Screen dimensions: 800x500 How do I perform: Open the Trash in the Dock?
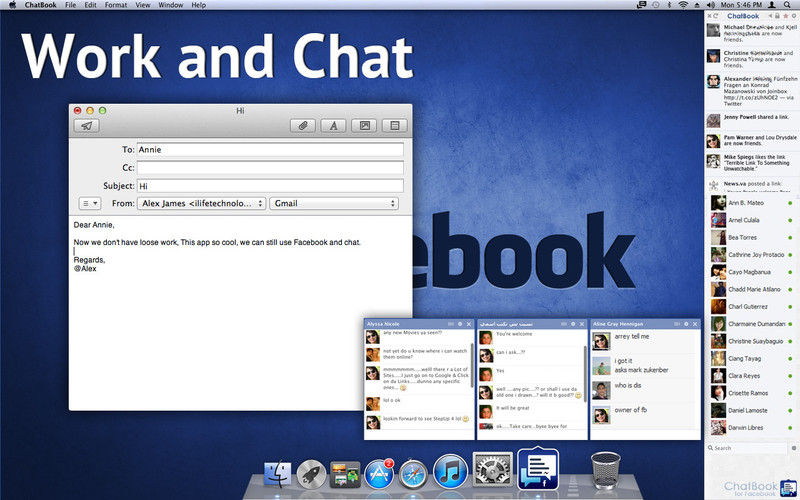pyautogui.click(x=606, y=471)
